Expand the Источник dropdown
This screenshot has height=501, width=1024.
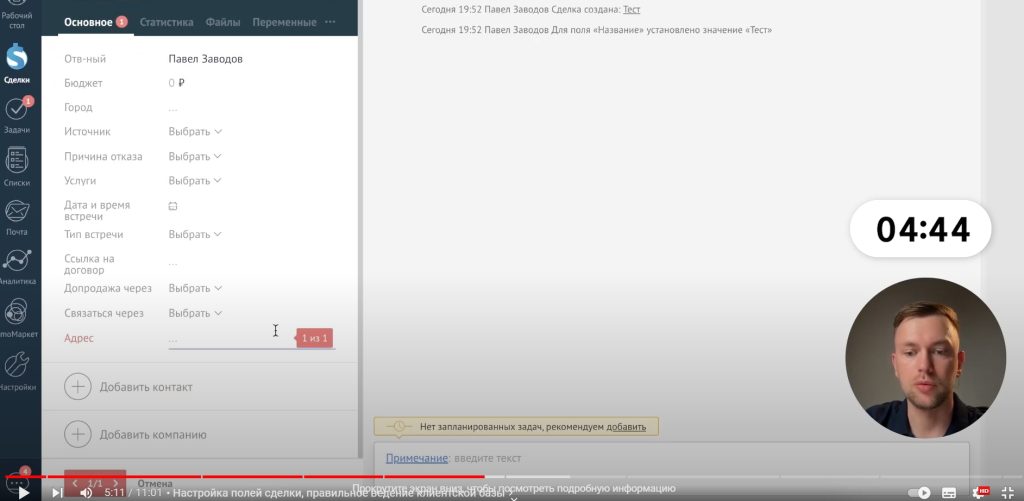pyautogui.click(x=195, y=132)
